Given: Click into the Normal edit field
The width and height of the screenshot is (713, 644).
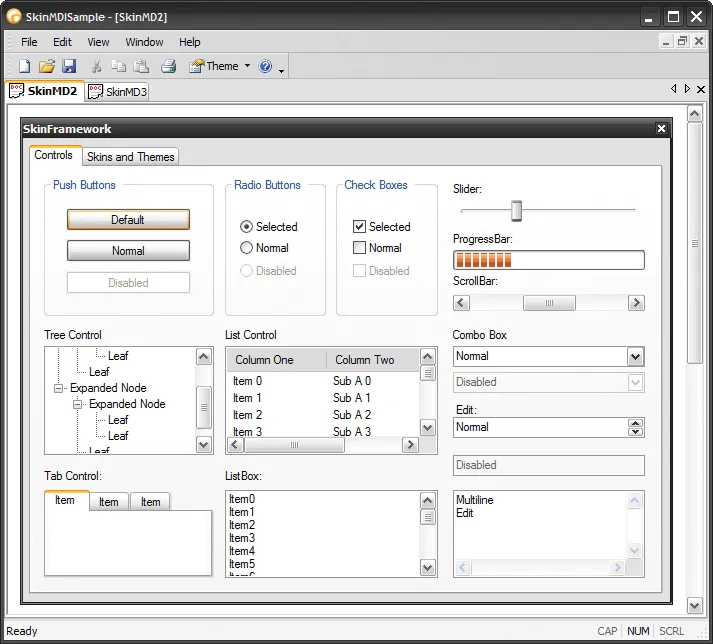Looking at the screenshot, I should 540,428.
